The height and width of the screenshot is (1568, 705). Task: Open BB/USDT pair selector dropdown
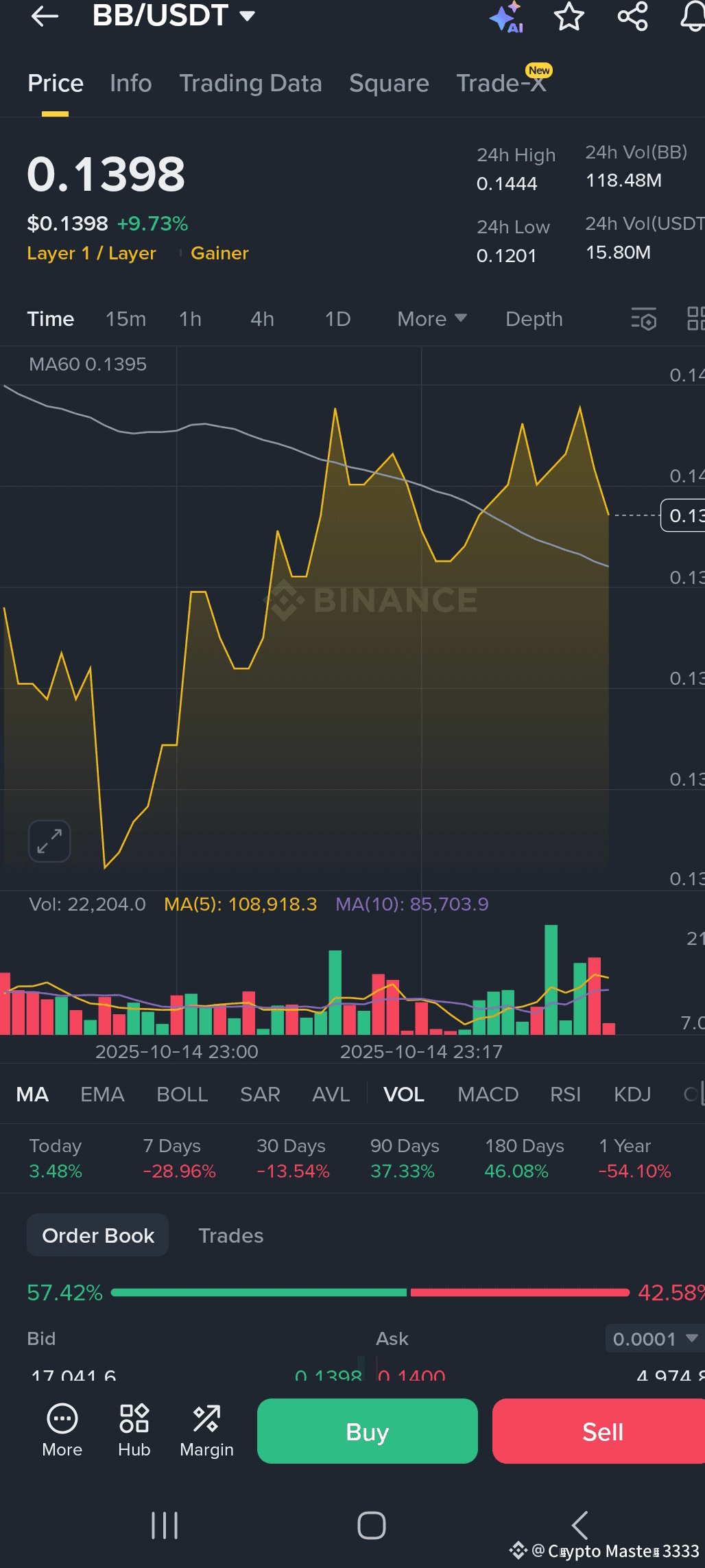pyautogui.click(x=174, y=16)
